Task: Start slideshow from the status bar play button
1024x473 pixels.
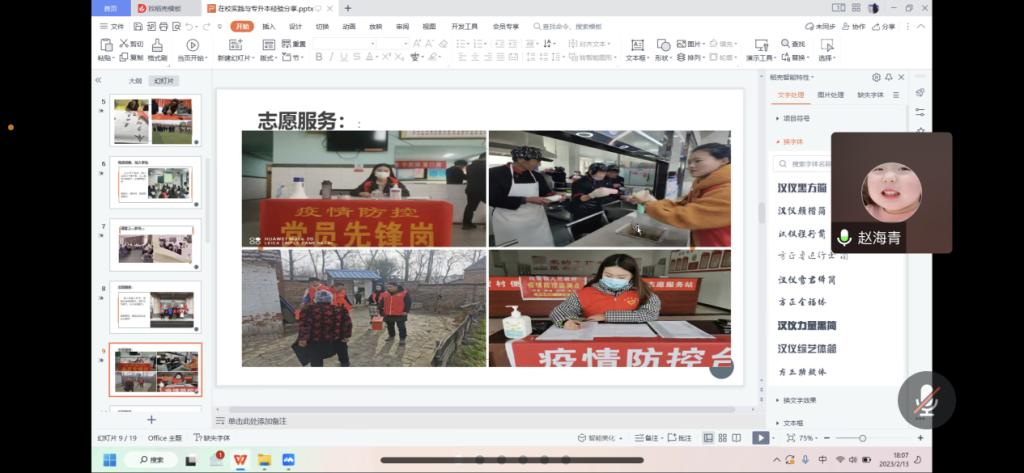Action: (760, 438)
